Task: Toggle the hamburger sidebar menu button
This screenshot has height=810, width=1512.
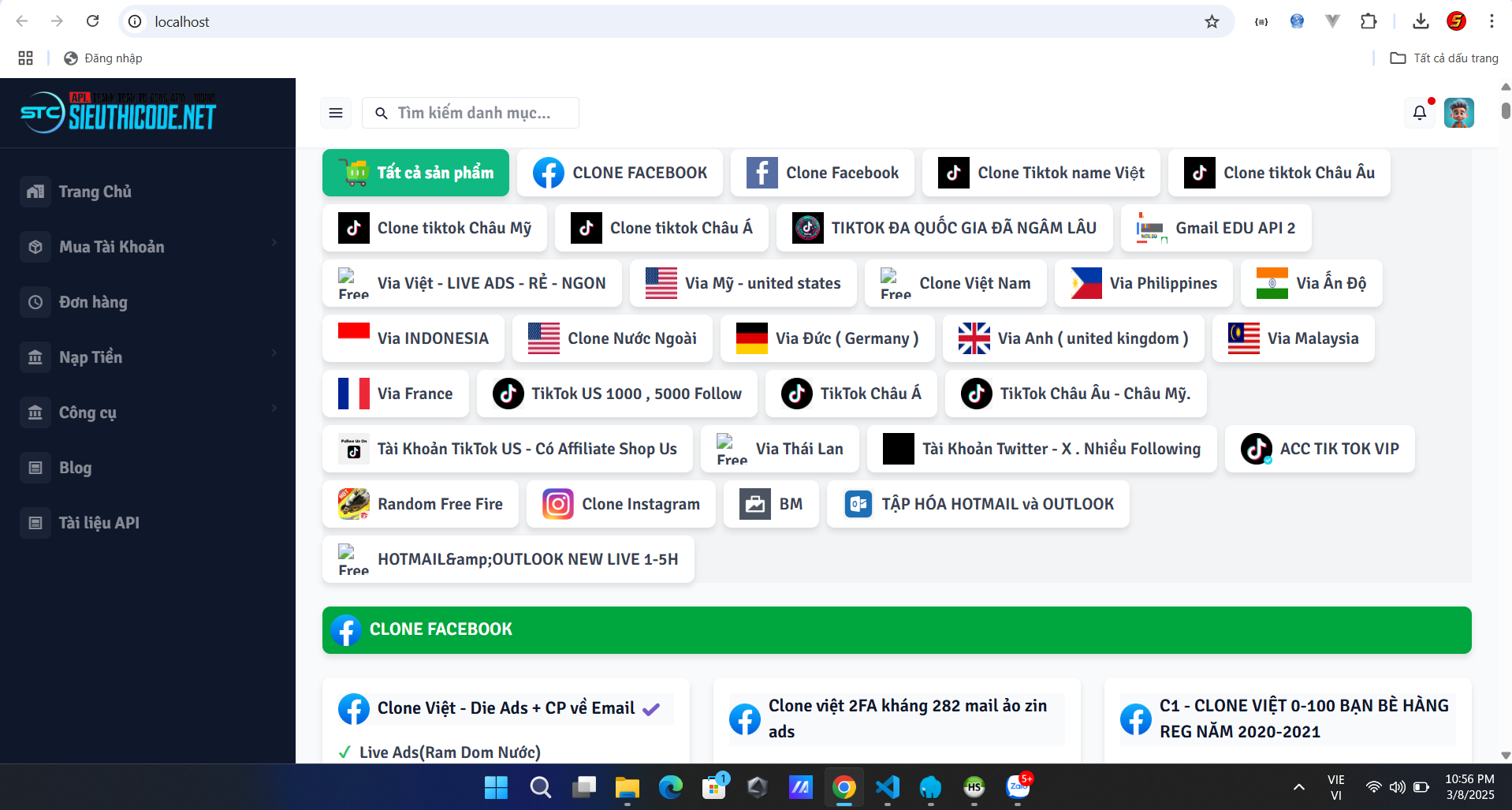Action: 336,113
